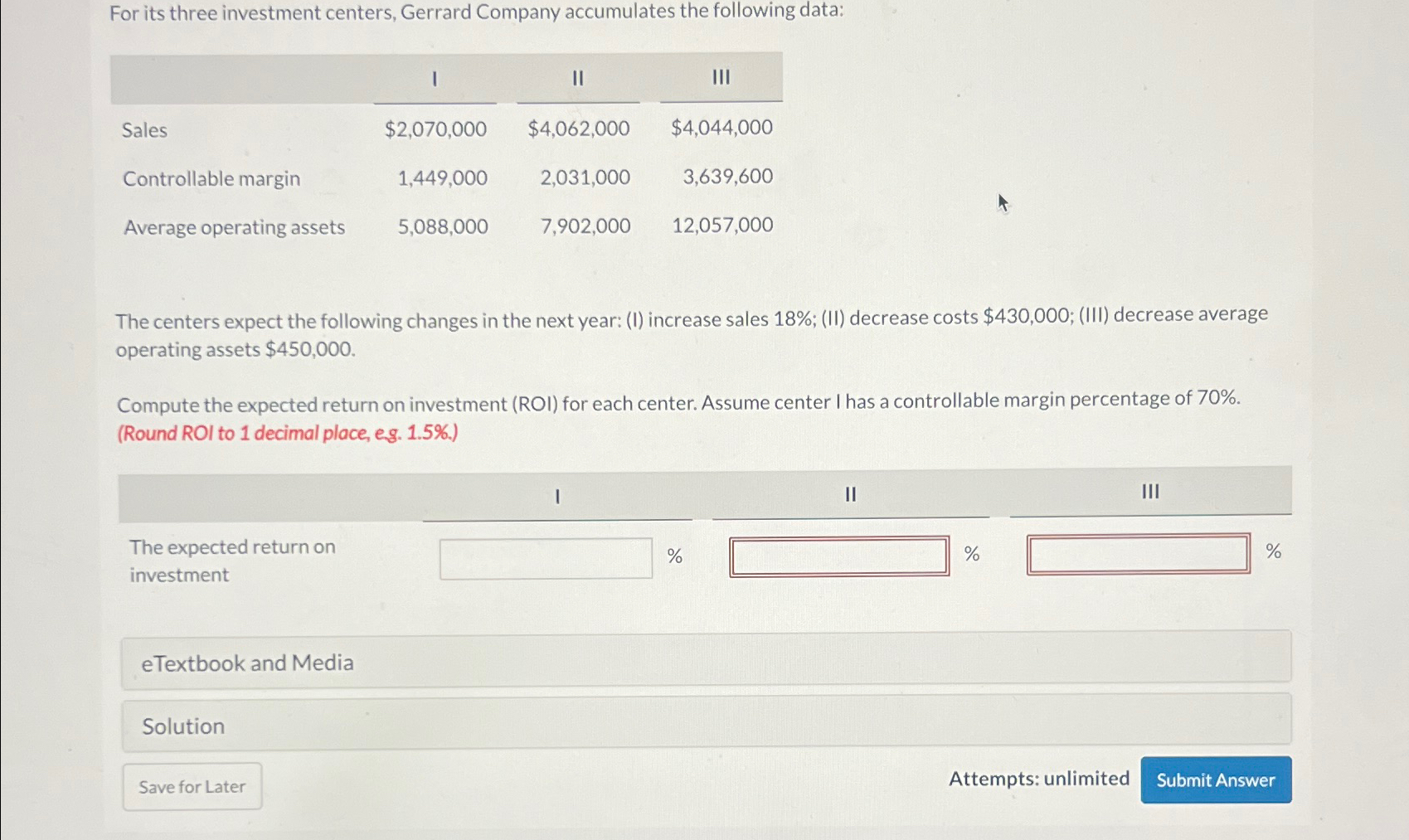The height and width of the screenshot is (840, 1409).
Task: Expand the eTextbook and Media section
Action: point(706,662)
